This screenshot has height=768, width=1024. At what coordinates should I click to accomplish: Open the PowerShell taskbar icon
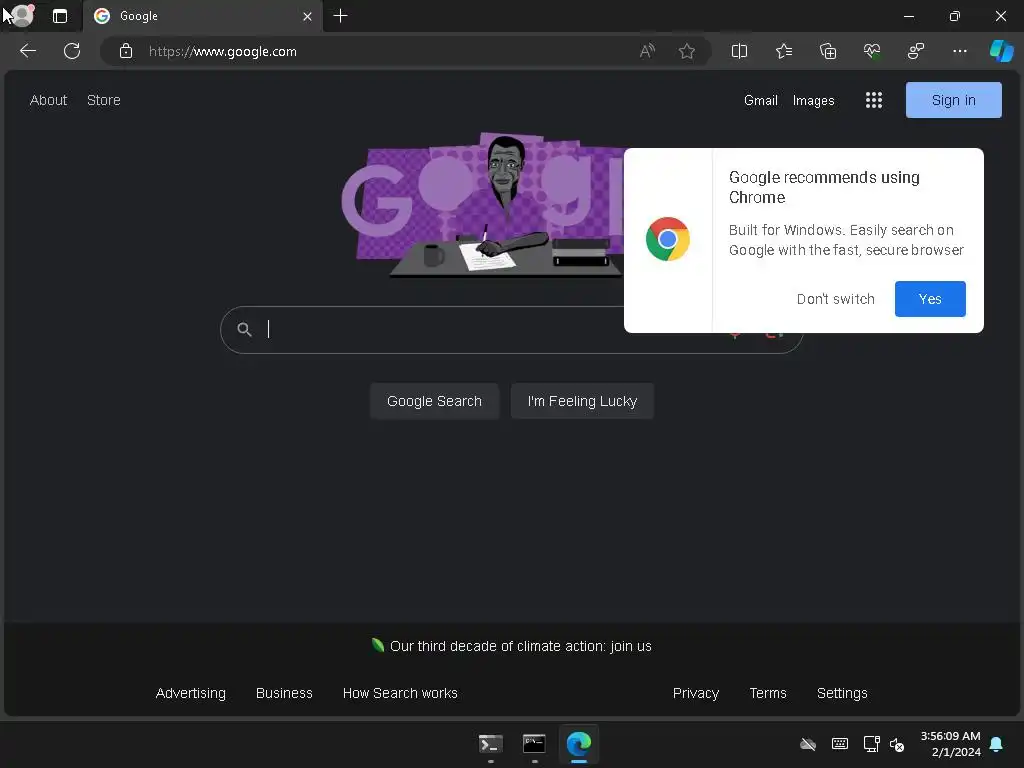490,744
